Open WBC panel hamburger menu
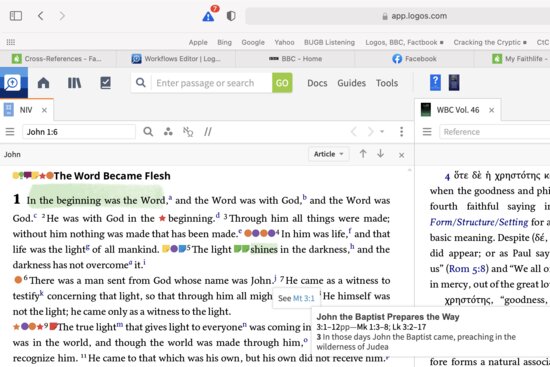550x367 pixels. 427,132
